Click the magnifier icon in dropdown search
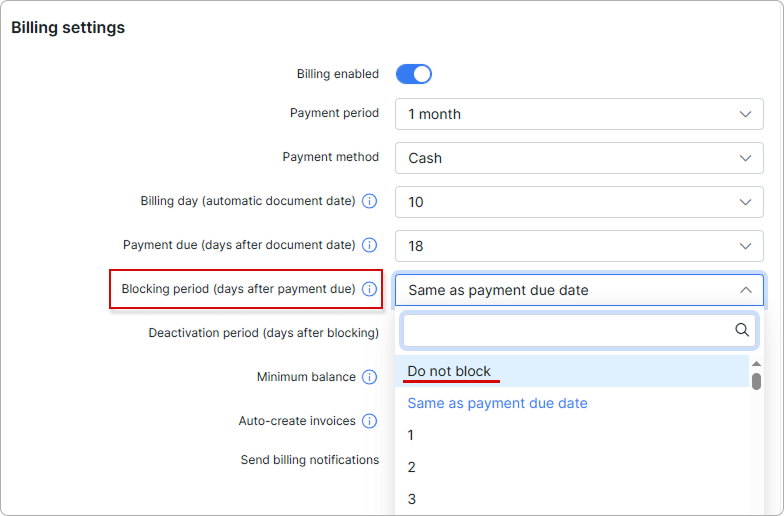Viewport: 784px width, 516px height. (742, 330)
